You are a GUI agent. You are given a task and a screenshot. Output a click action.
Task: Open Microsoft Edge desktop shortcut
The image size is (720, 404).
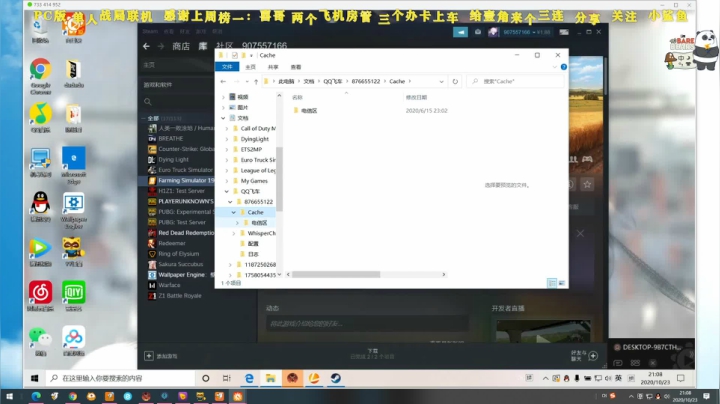coord(73,159)
